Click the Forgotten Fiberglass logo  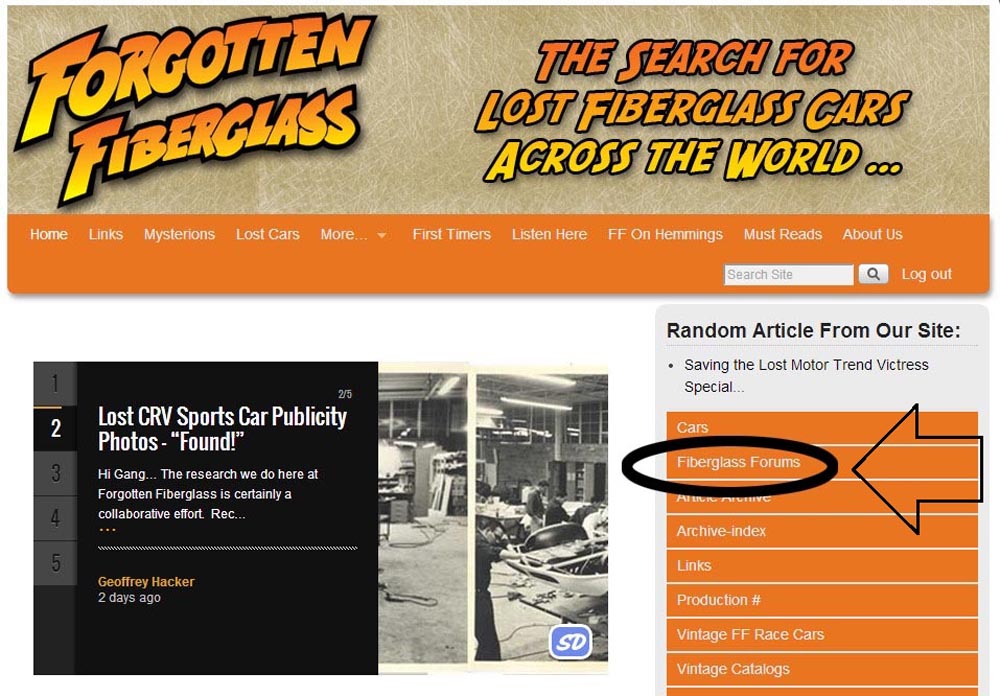[x=195, y=108]
